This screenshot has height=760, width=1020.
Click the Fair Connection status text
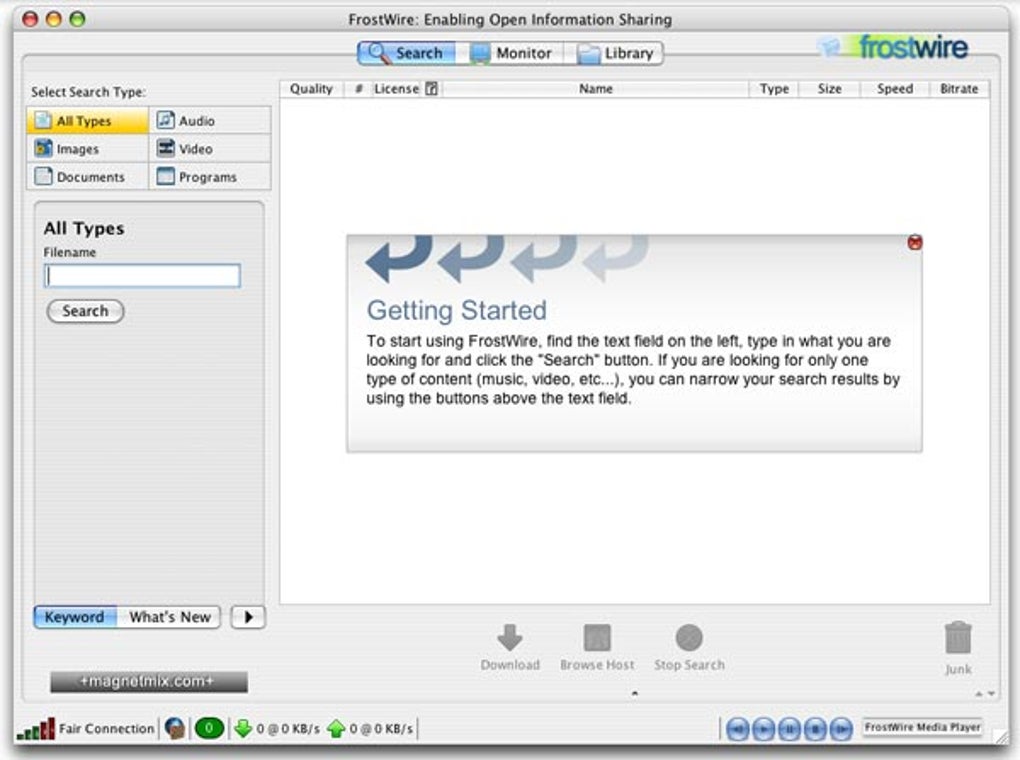tap(107, 729)
